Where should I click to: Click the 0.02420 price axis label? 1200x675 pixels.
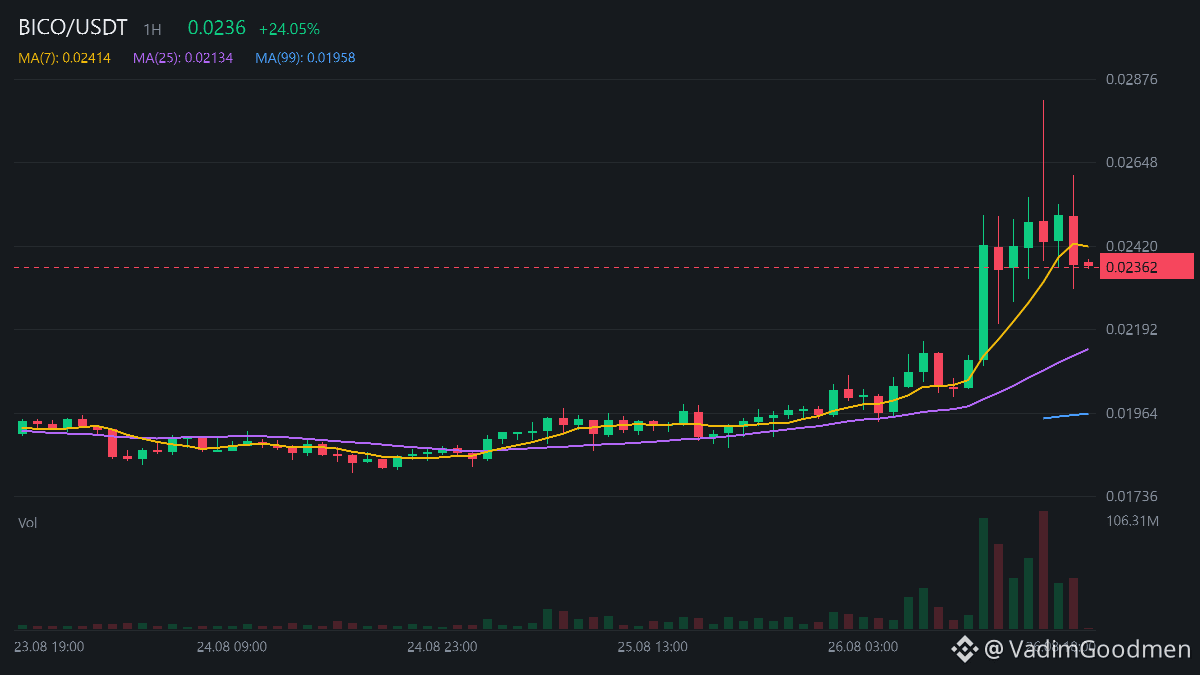pyautogui.click(x=1132, y=246)
